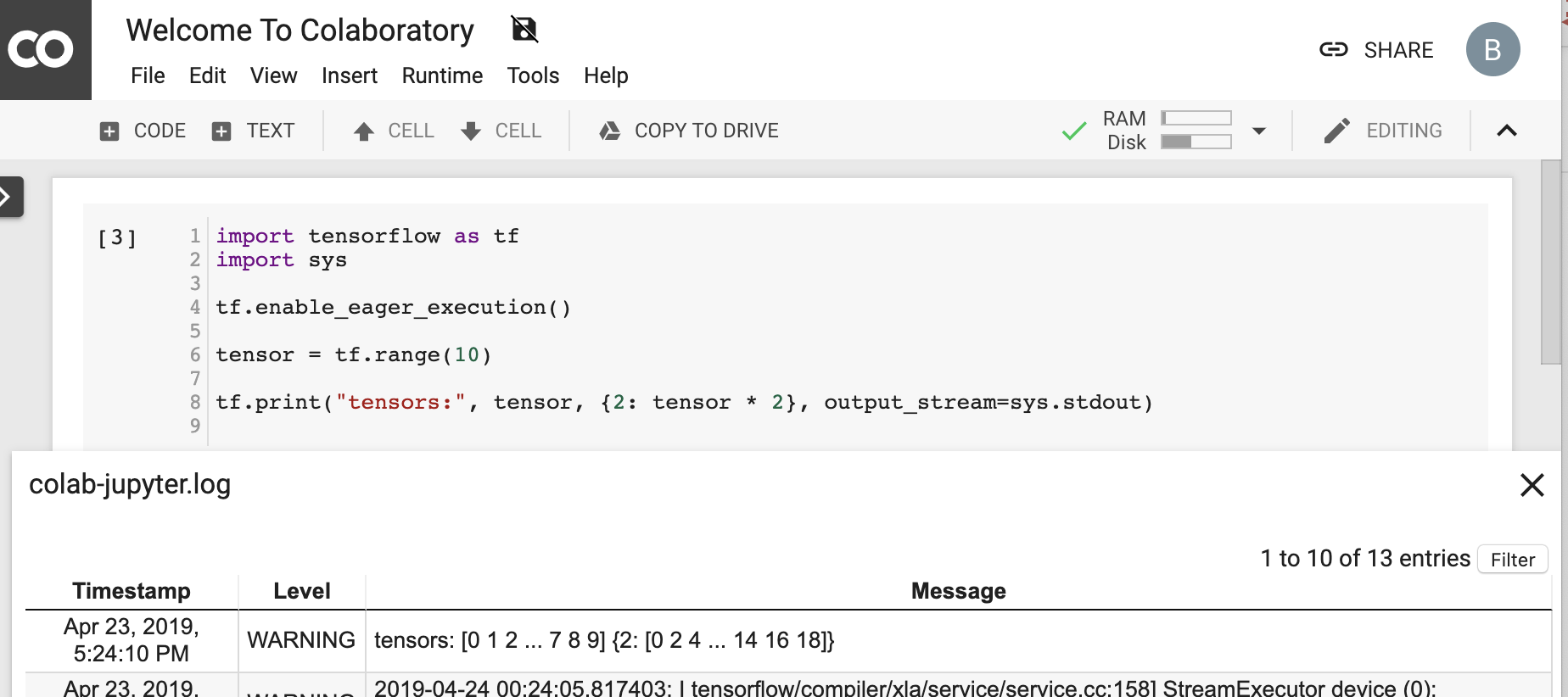Open the Edit menu
This screenshot has width=1568, height=697.
207,75
